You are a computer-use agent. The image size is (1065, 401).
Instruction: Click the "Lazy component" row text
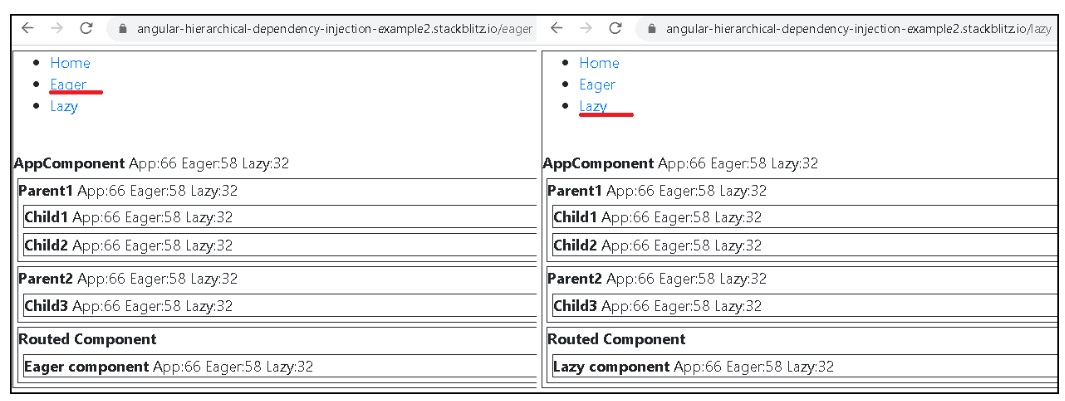point(611,367)
